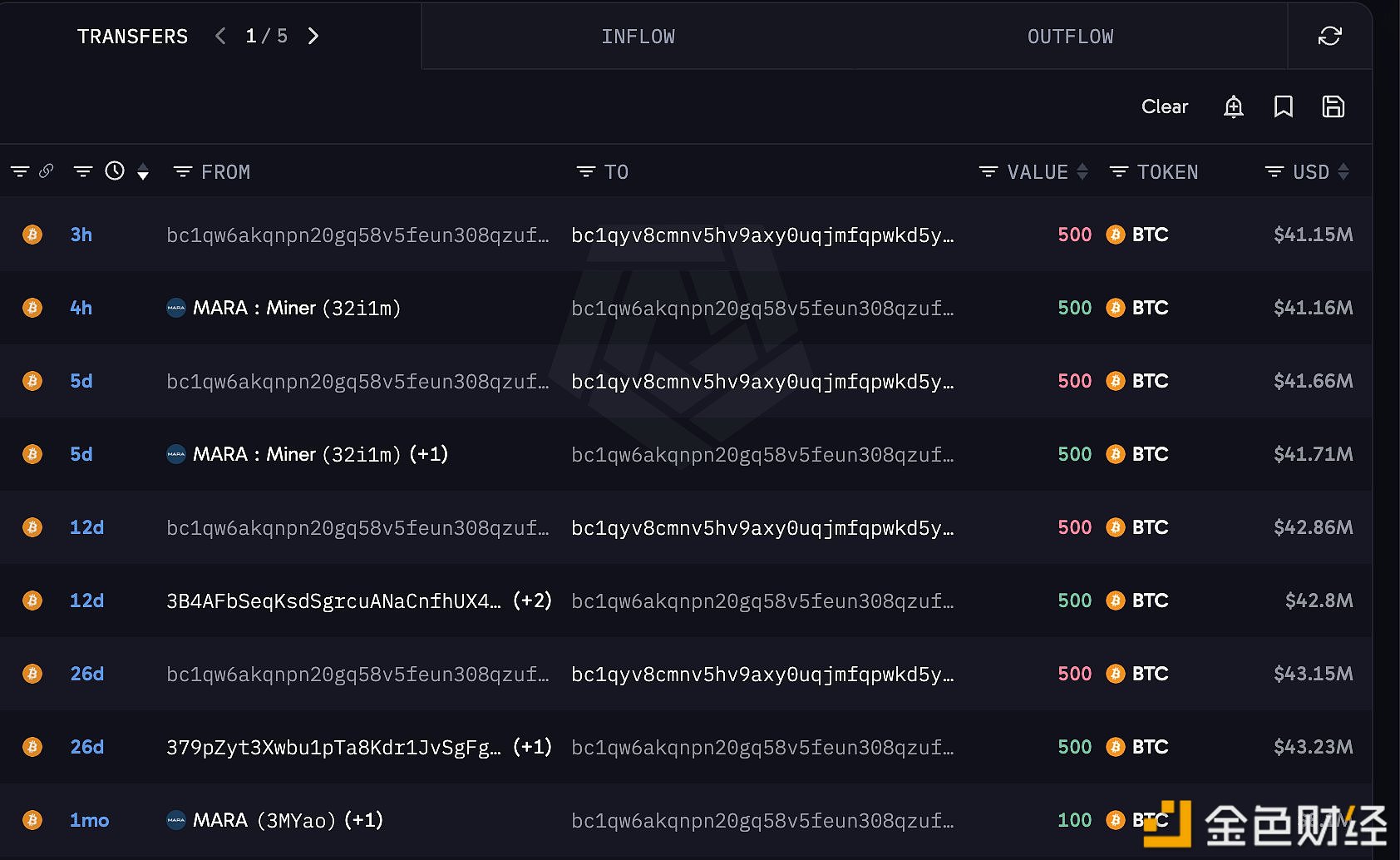
Task: Open address 379pZyt3Xwbu1pTa8Kdr1JvSgFg
Action: click(x=333, y=747)
